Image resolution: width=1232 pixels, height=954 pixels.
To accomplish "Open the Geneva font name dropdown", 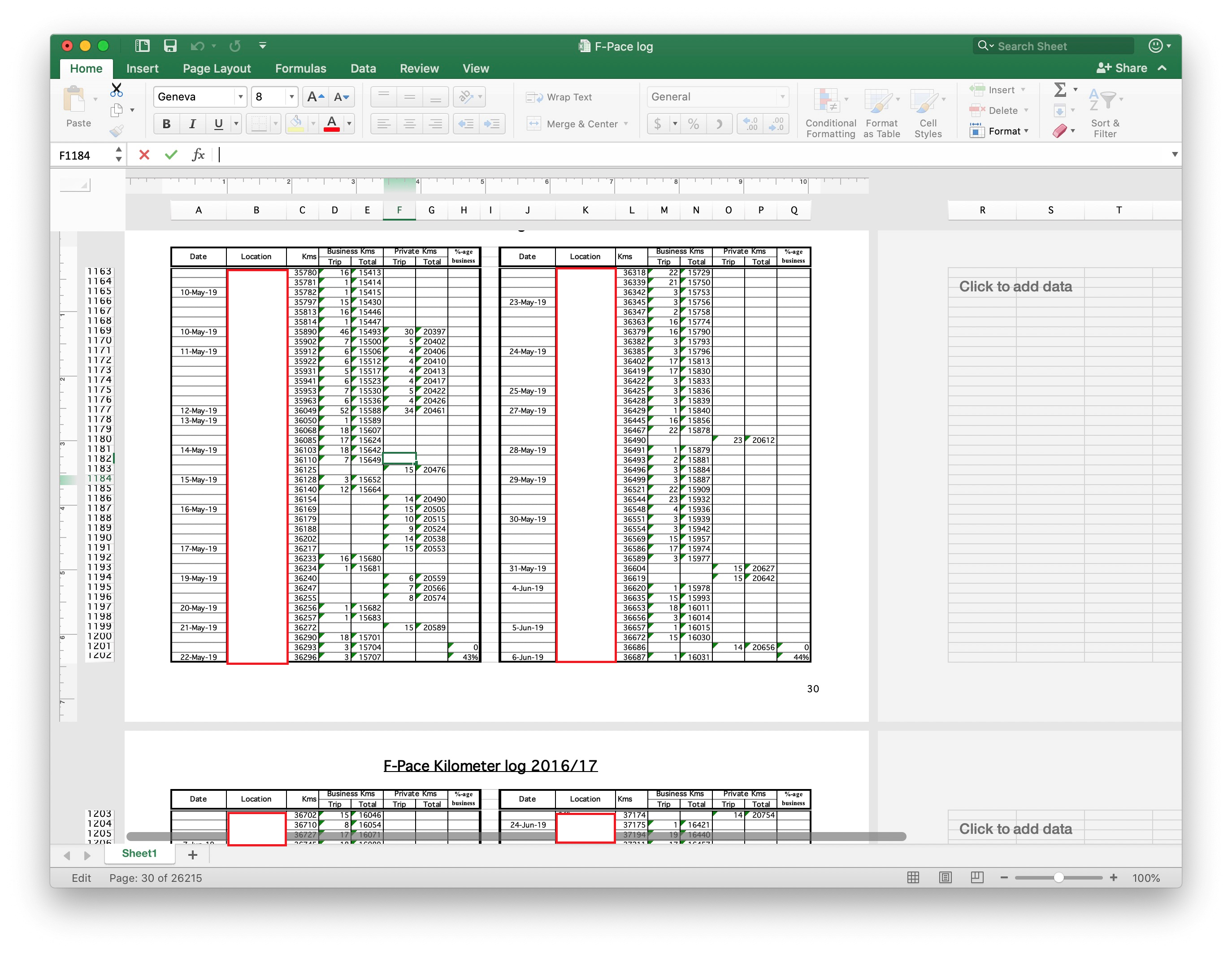I will [240, 97].
